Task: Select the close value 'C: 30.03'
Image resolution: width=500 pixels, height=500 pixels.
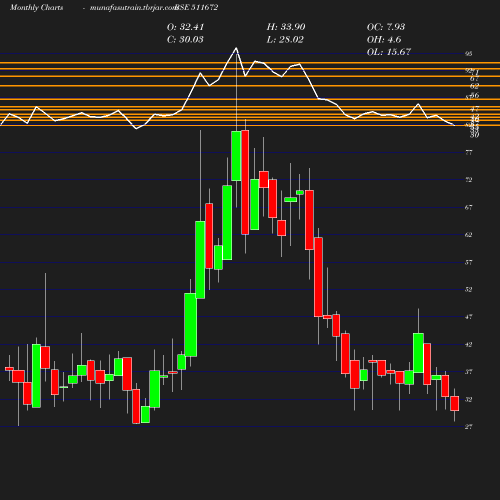Action: point(185,40)
